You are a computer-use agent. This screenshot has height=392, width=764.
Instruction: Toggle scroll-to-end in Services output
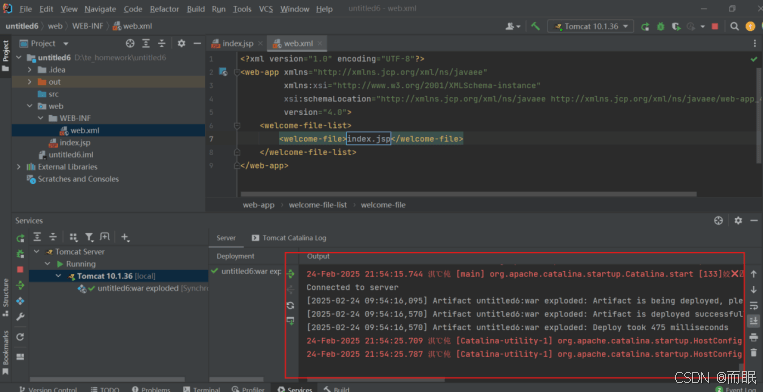point(753,321)
